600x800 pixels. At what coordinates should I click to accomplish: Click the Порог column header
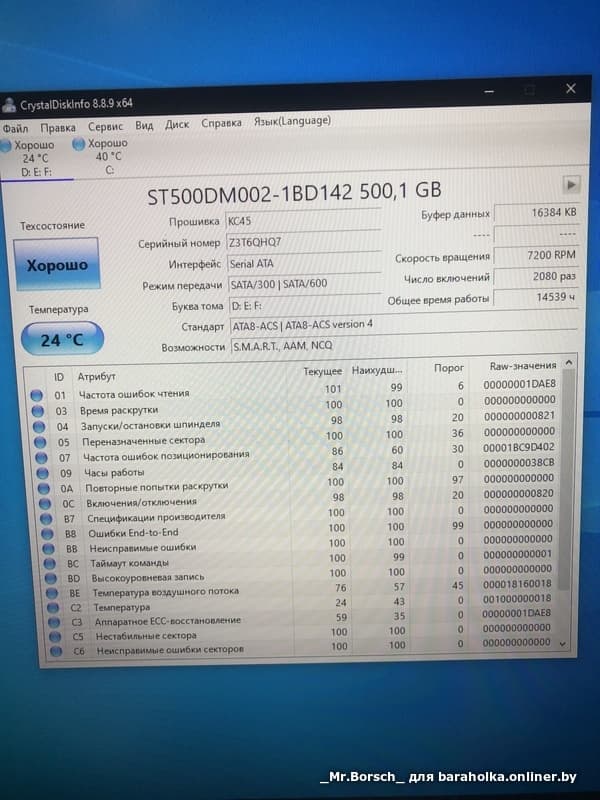click(448, 368)
